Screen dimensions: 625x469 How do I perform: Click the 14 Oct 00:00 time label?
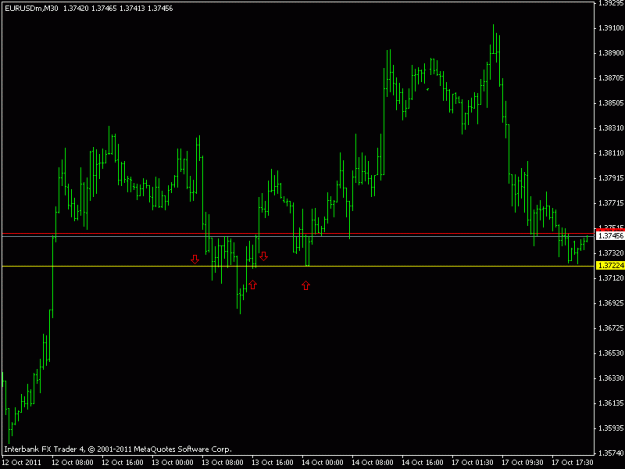[x=322, y=463]
